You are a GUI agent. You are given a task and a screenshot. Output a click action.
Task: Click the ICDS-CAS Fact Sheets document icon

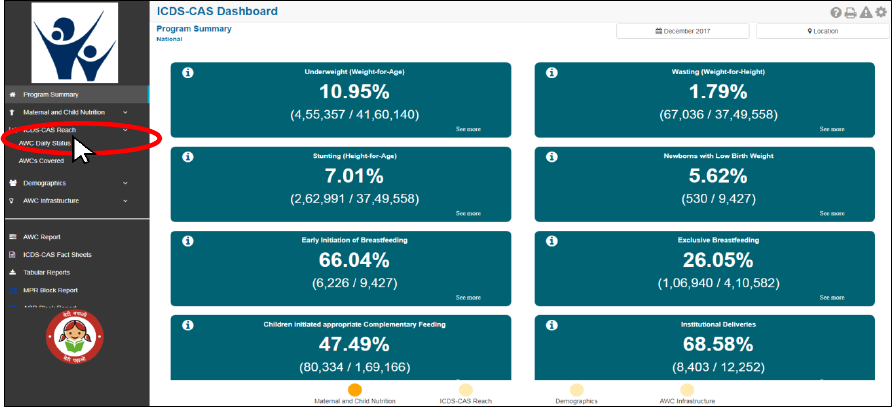13,254
